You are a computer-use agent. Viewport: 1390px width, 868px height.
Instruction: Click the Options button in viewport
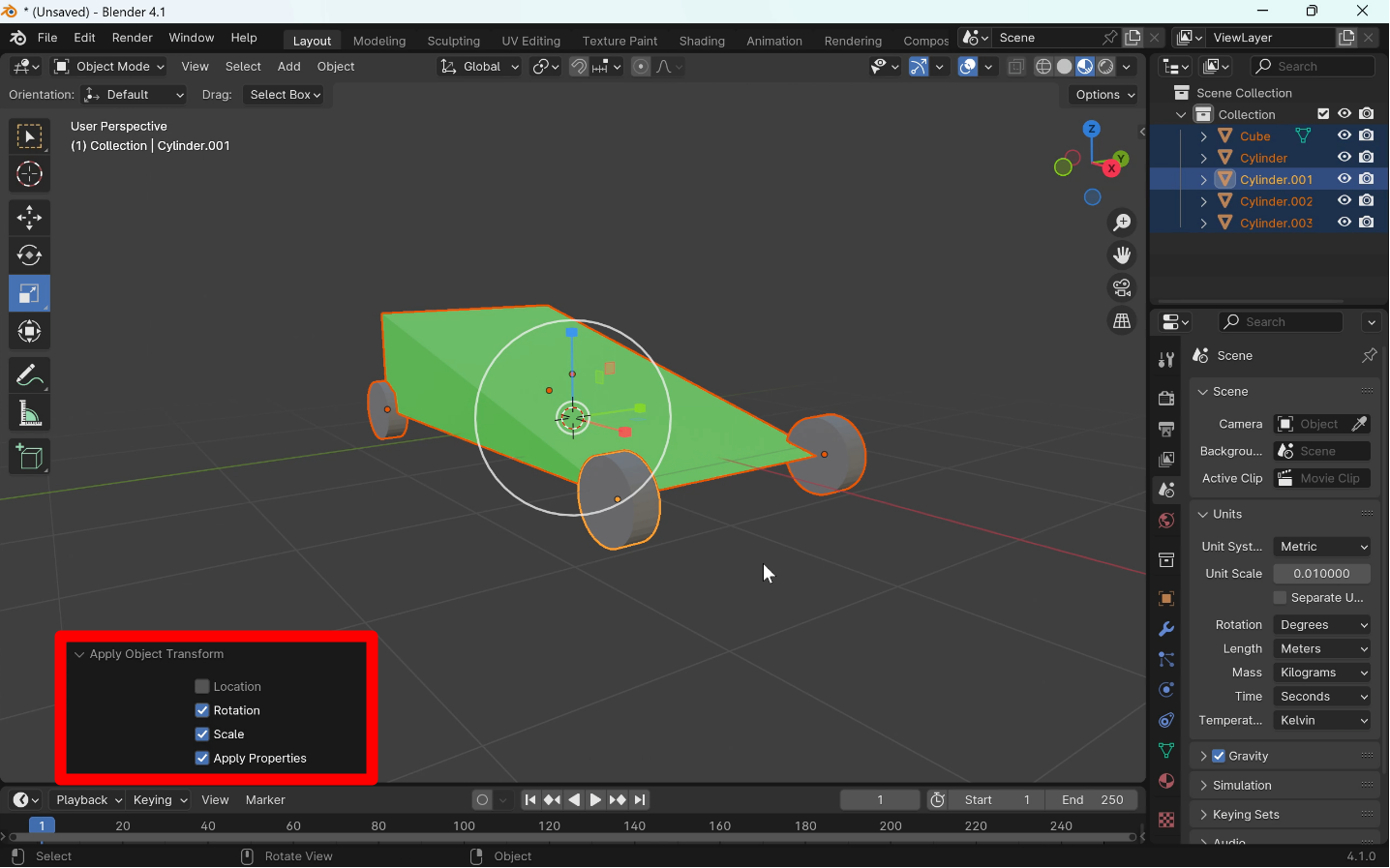tap(1104, 95)
